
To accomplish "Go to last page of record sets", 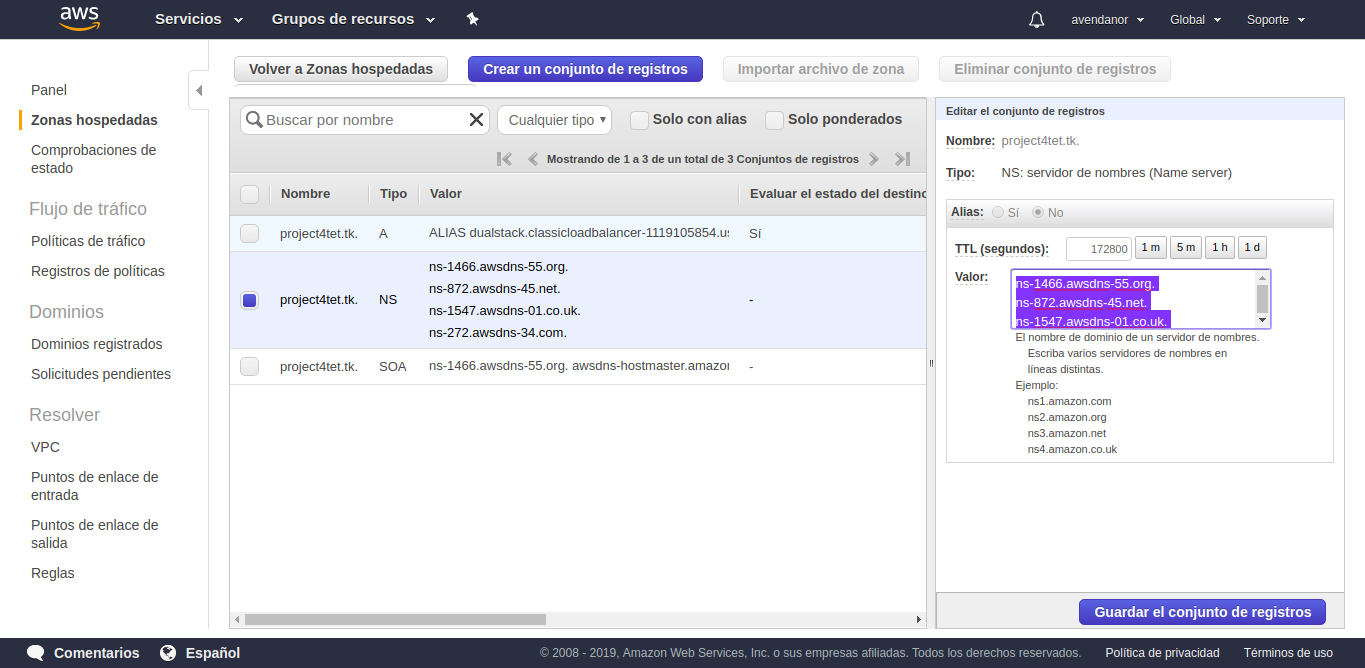I will click(x=902, y=159).
